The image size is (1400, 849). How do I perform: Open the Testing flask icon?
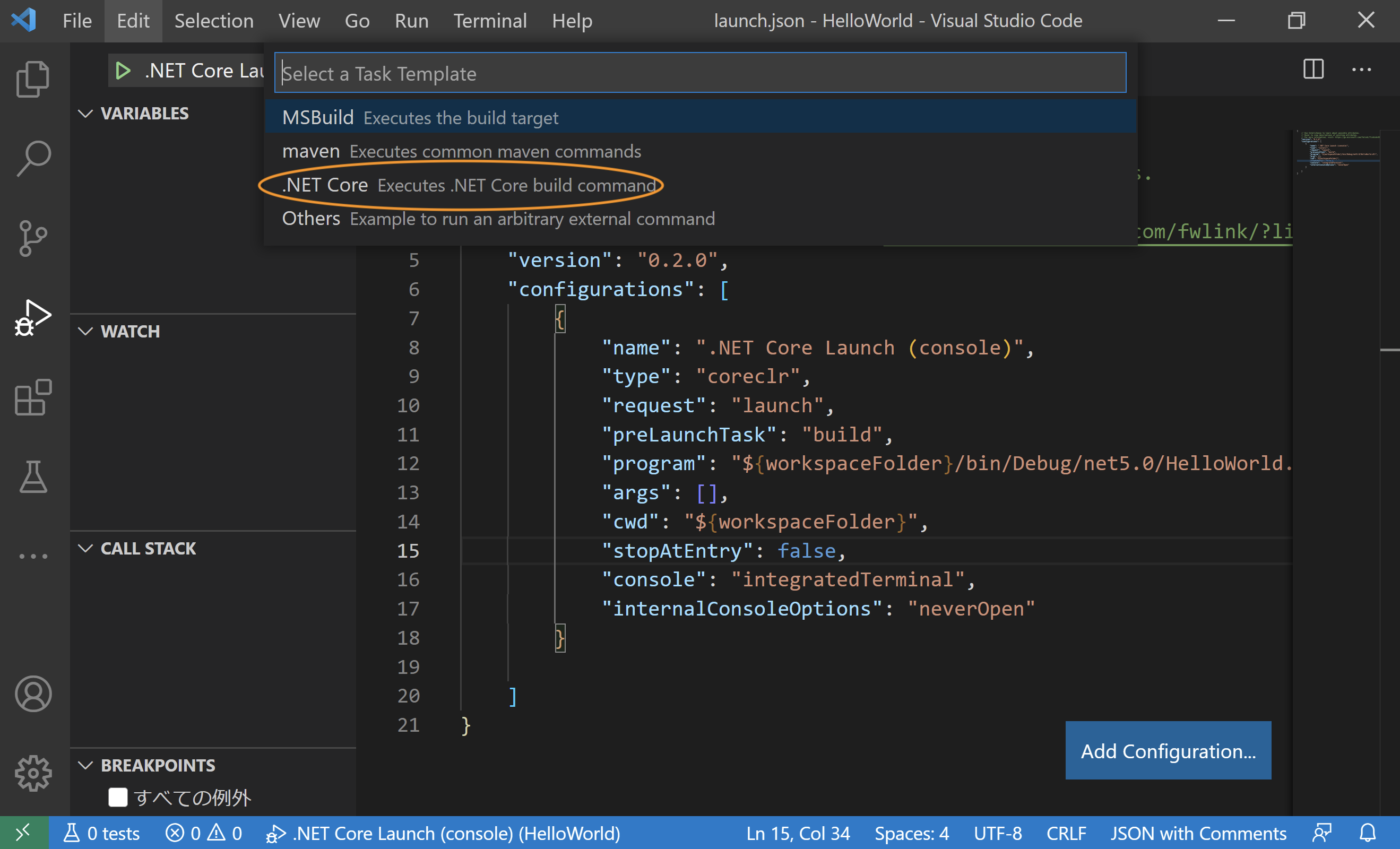(33, 477)
